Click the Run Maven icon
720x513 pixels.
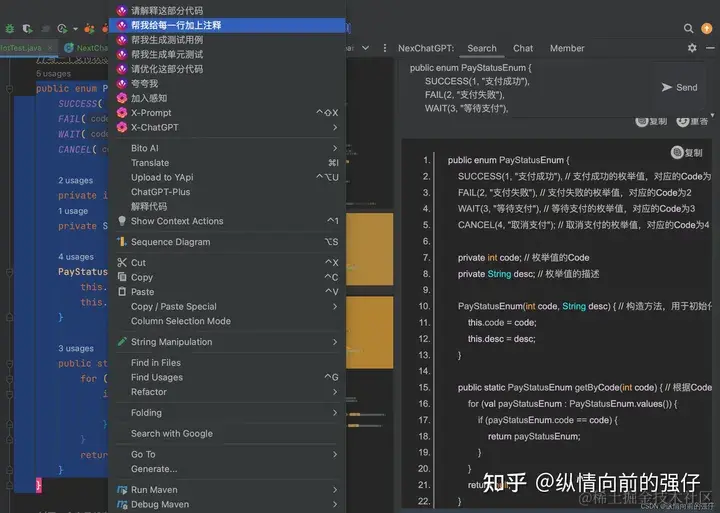[122, 490]
